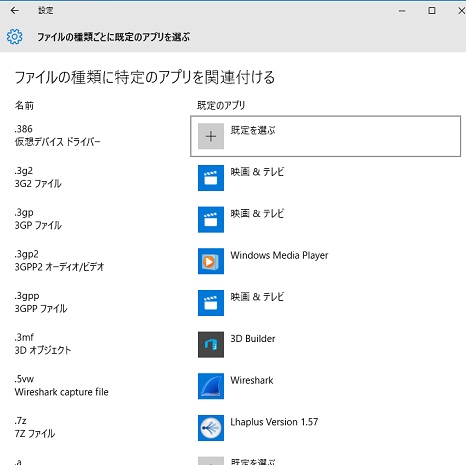Maximize the settings window

coord(432,10)
